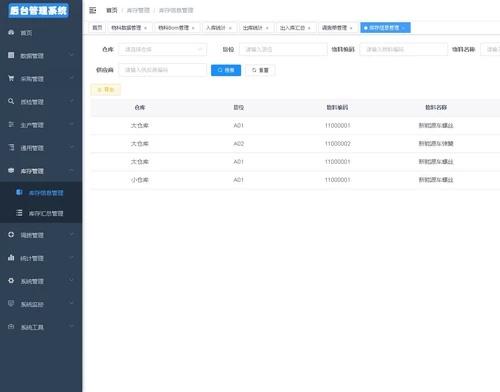
Task: Expand the bar chart menu chevron
Action: point(71,258)
